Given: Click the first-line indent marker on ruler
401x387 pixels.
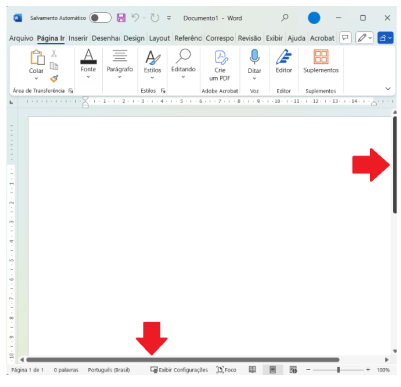Looking at the screenshot, I should click(86, 99).
